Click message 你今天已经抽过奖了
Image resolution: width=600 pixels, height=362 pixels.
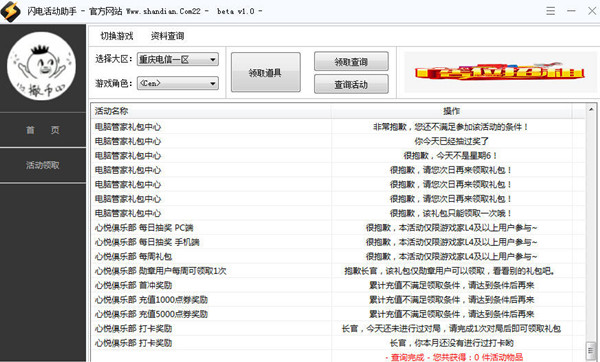[x=452, y=141]
